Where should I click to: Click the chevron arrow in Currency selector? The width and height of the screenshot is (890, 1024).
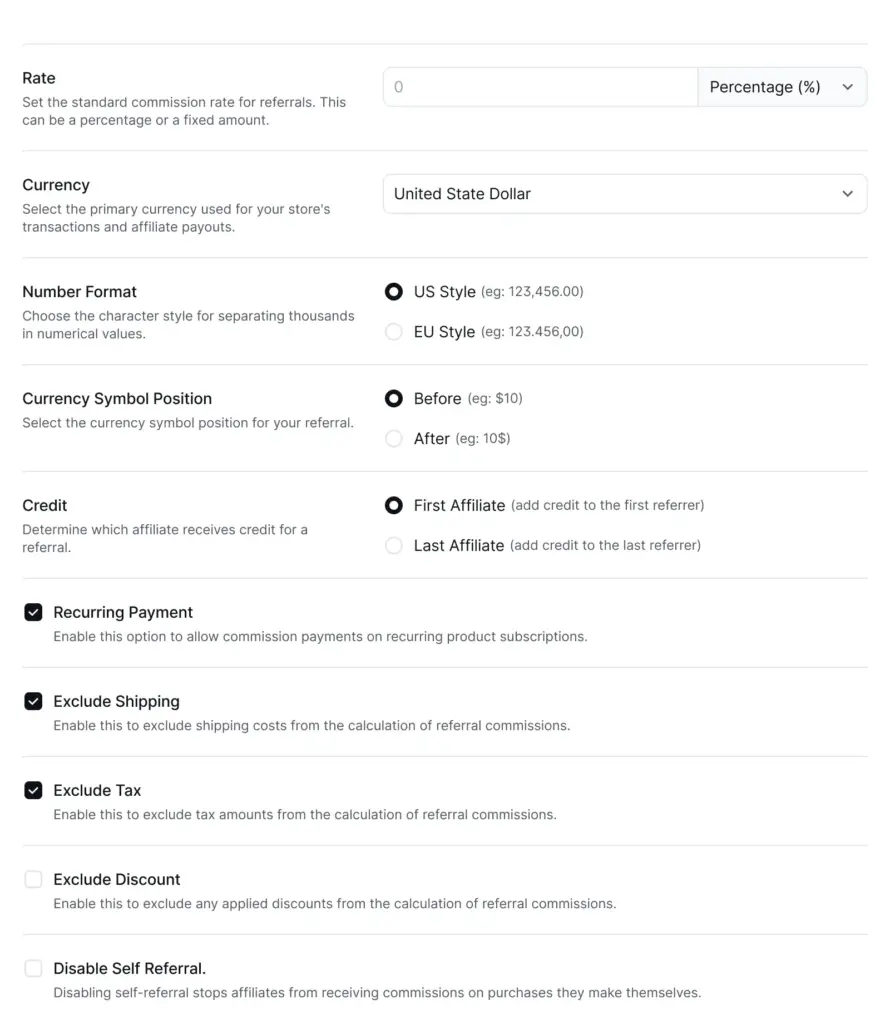848,194
